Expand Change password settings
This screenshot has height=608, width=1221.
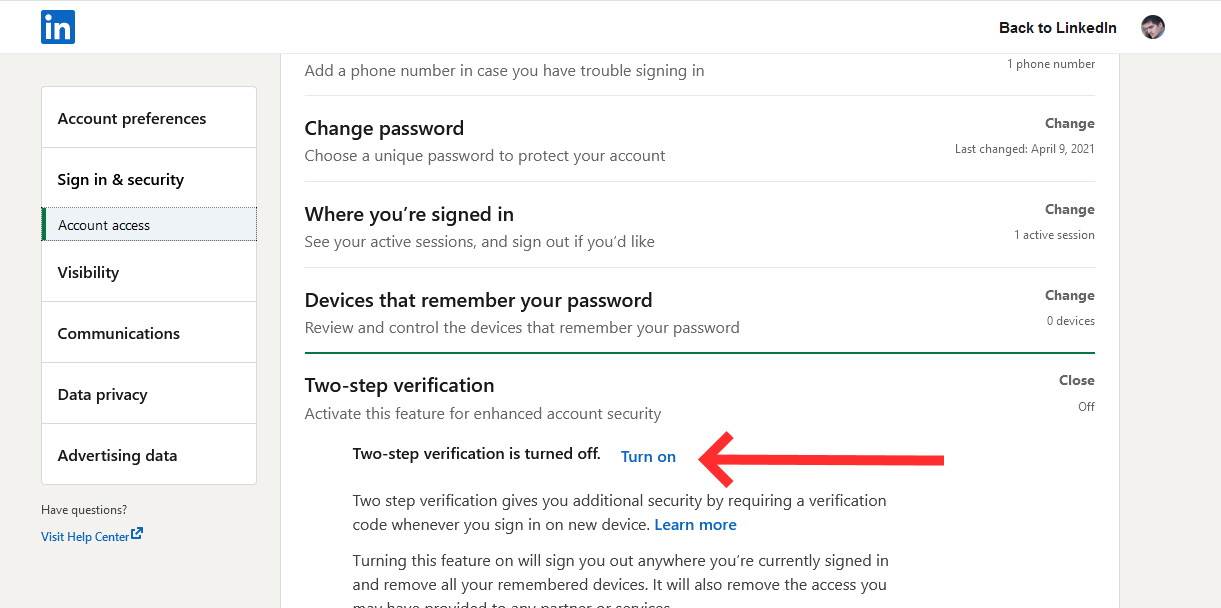[1069, 123]
